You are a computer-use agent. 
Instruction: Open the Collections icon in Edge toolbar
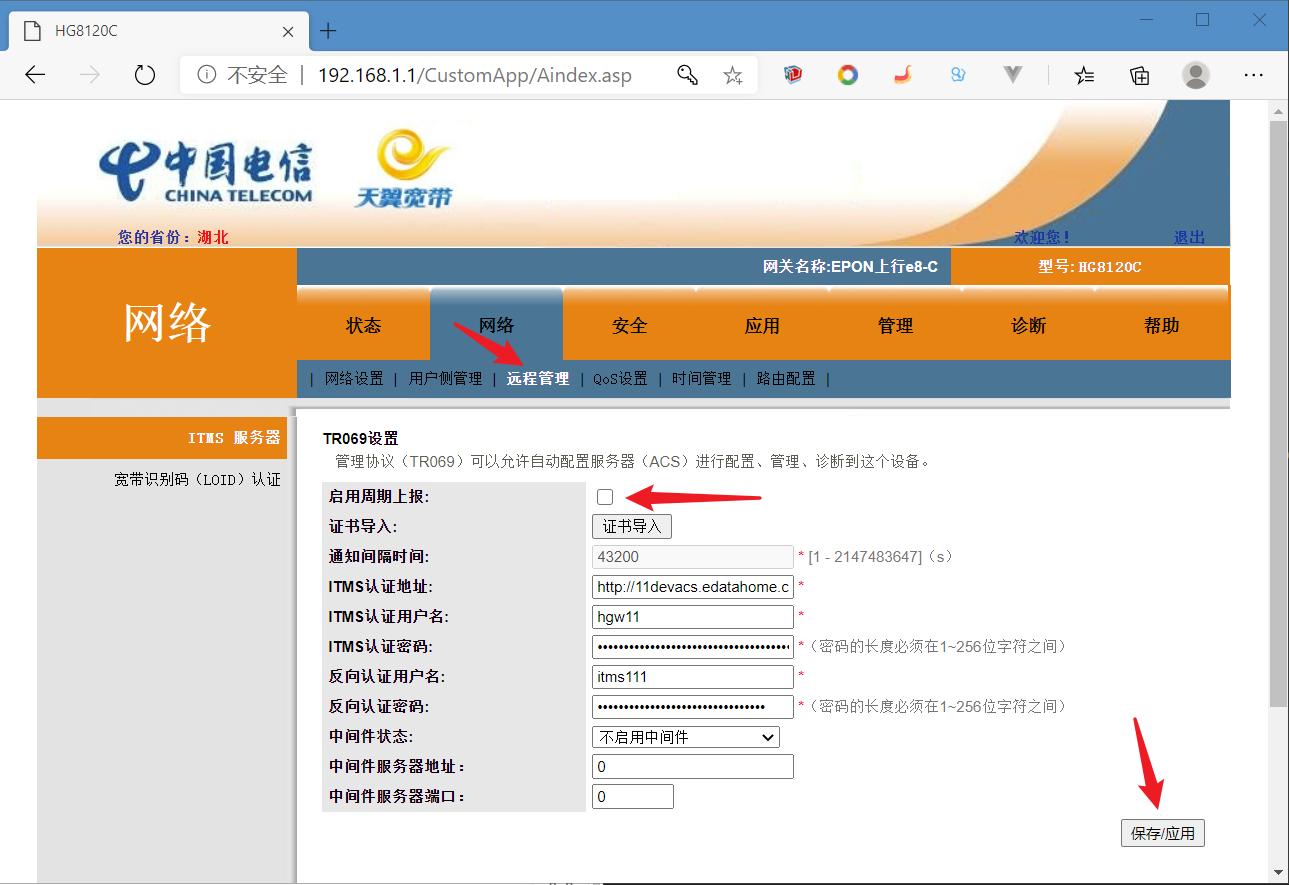pos(1139,74)
